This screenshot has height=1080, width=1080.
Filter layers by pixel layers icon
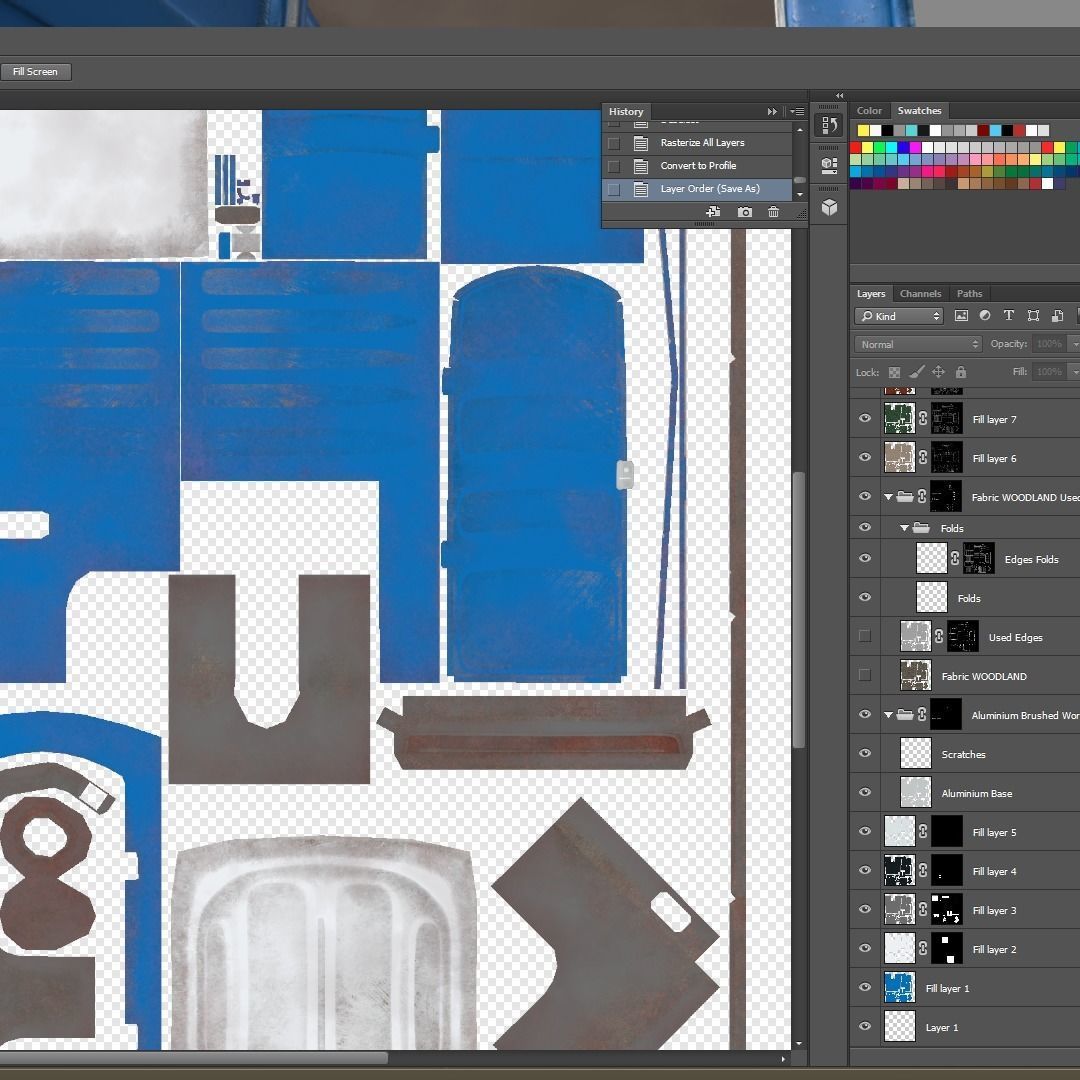[x=961, y=315]
